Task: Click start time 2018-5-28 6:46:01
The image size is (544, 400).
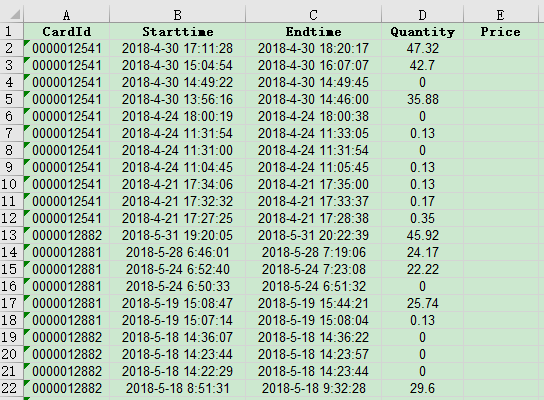Action: point(177,252)
